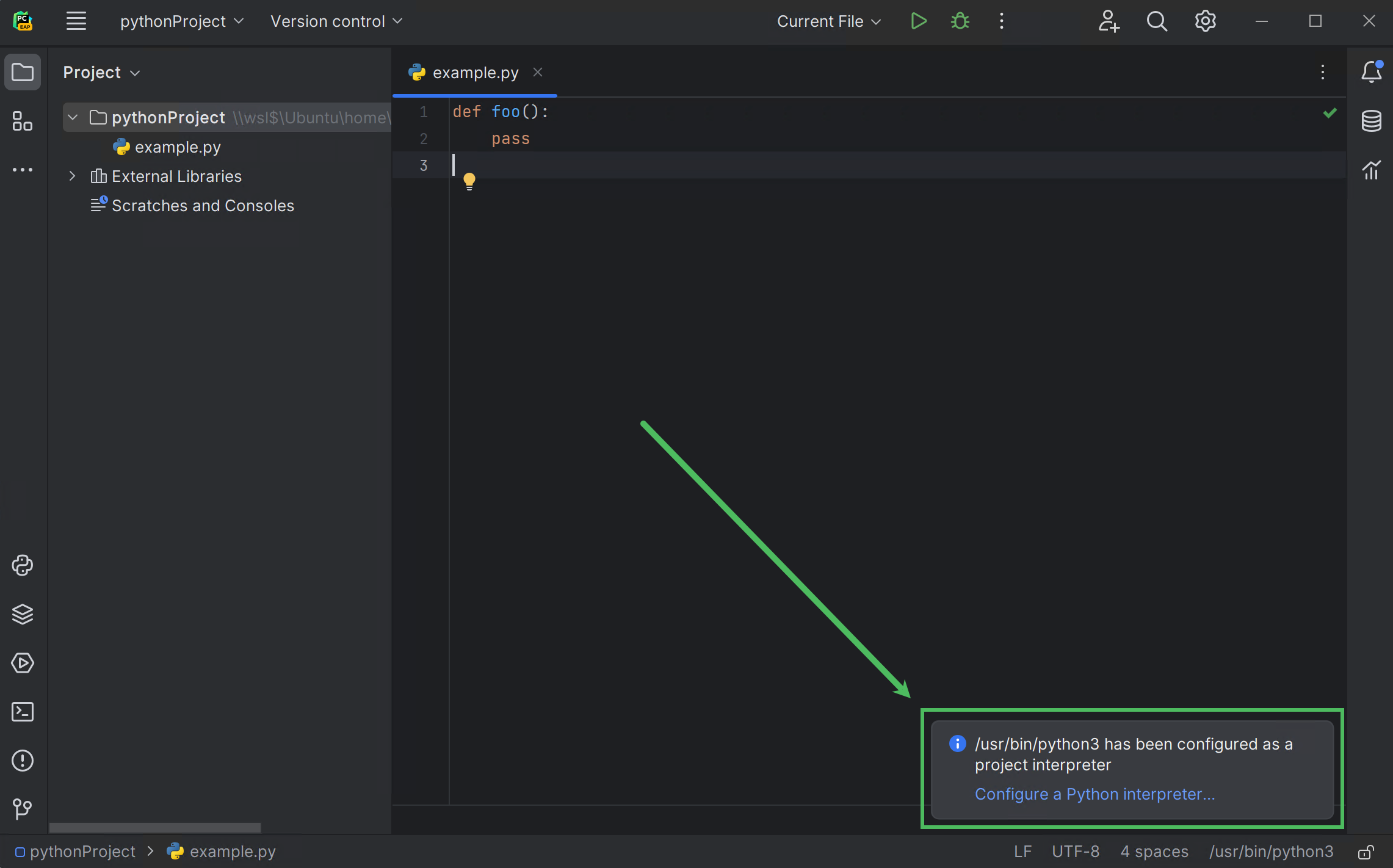Start a debug session
The image size is (1393, 868).
[x=959, y=21]
